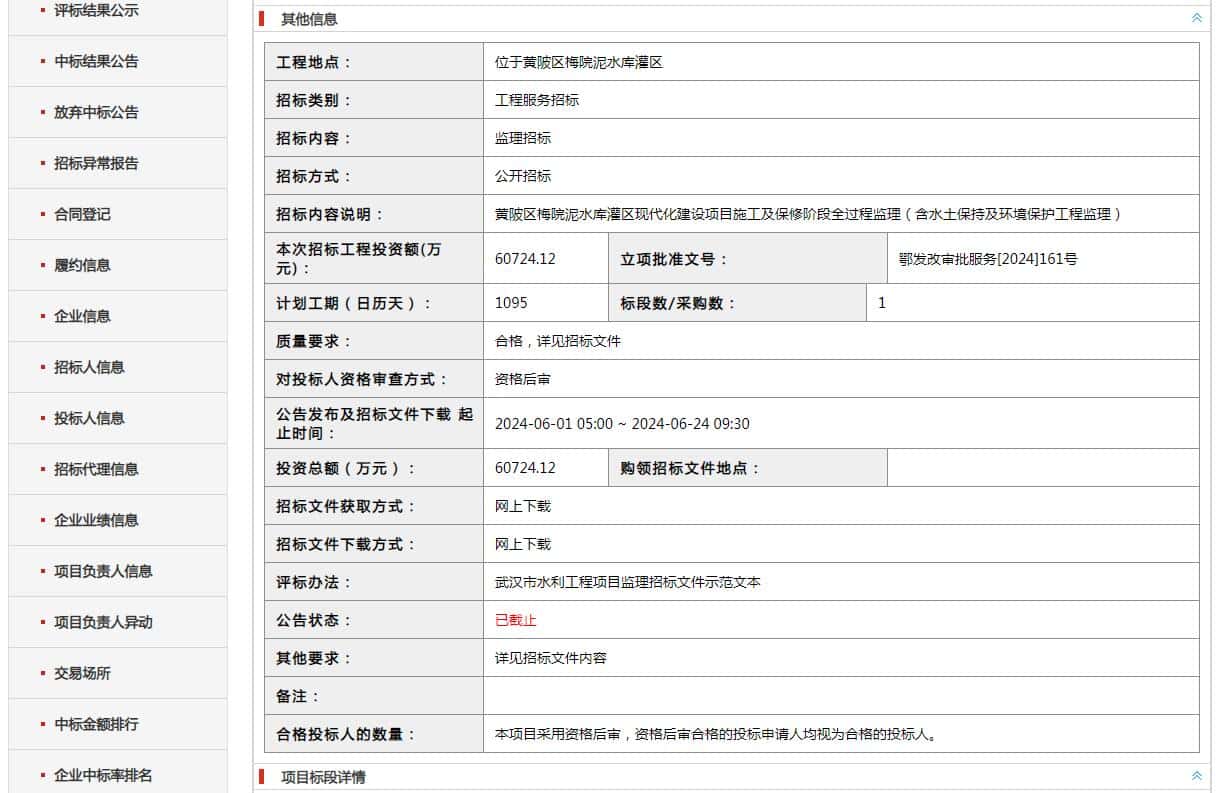Open 评标结果公示 in sidebar
Image resolution: width=1217 pixels, height=793 pixels.
click(x=96, y=11)
